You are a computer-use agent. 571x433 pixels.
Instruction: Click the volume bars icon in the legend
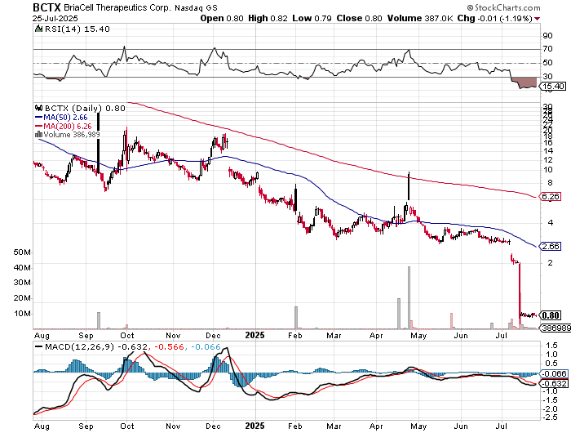coord(39,134)
